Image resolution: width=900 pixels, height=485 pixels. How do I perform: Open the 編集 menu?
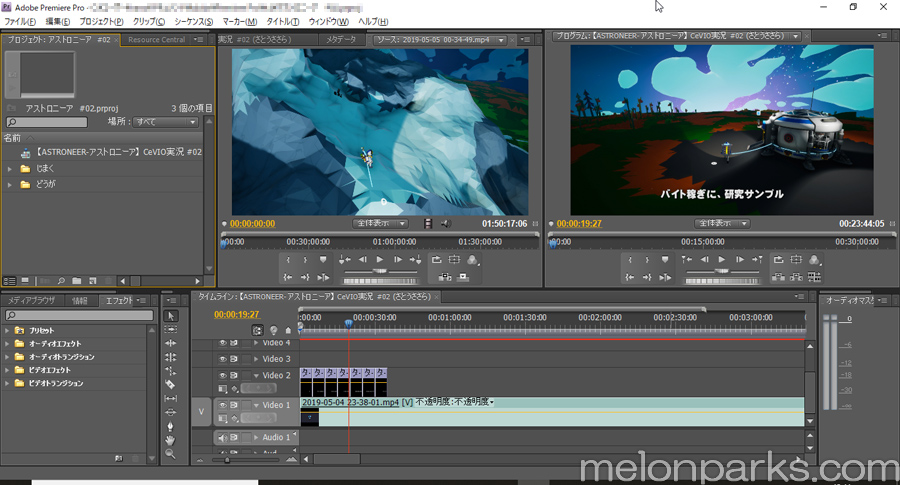tap(57, 22)
